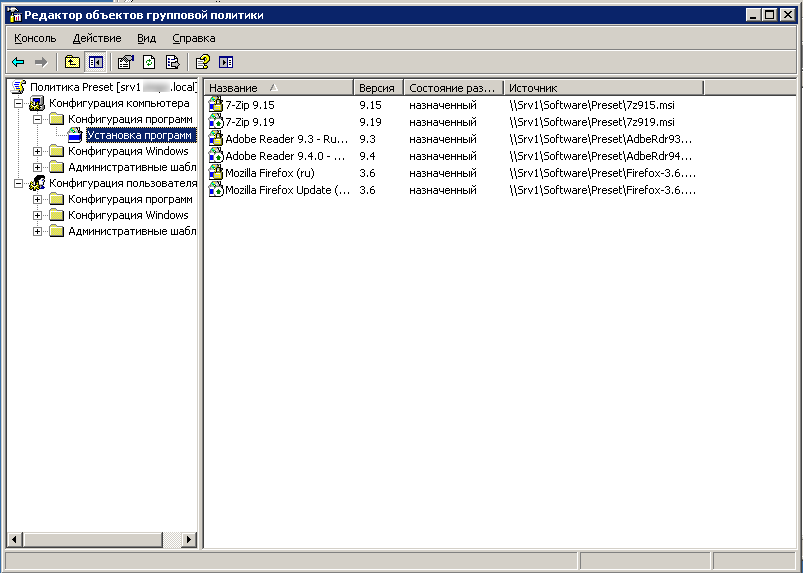The height and width of the screenshot is (573, 803).
Task: Click the Back arrow toolbar icon
Action: click(x=18, y=62)
